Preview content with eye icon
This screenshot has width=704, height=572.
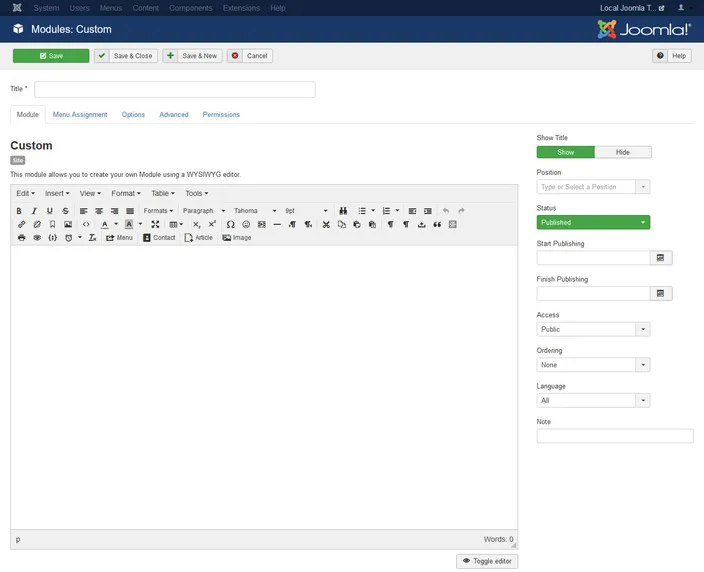click(x=37, y=238)
